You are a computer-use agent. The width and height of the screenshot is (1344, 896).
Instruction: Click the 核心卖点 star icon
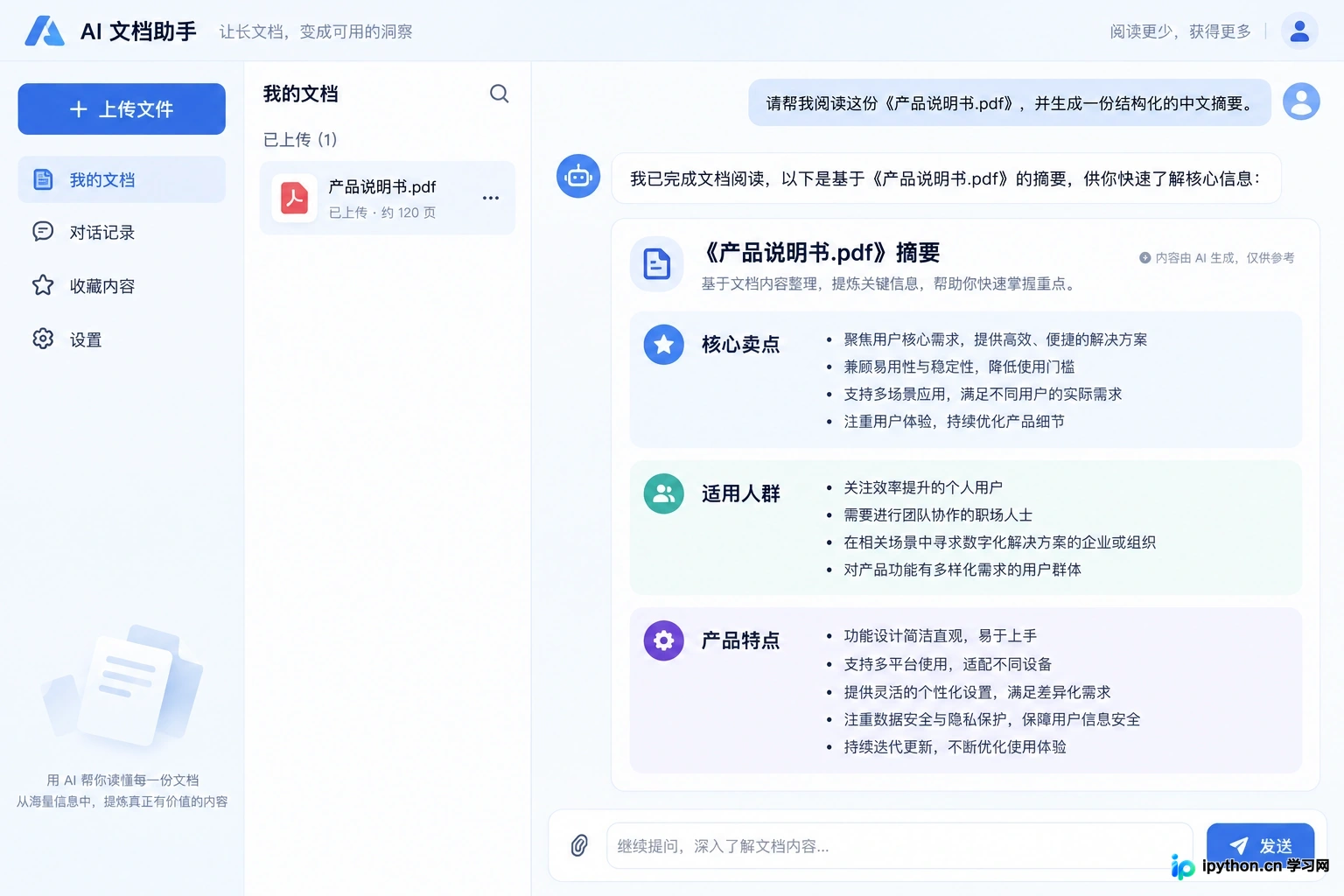click(664, 345)
